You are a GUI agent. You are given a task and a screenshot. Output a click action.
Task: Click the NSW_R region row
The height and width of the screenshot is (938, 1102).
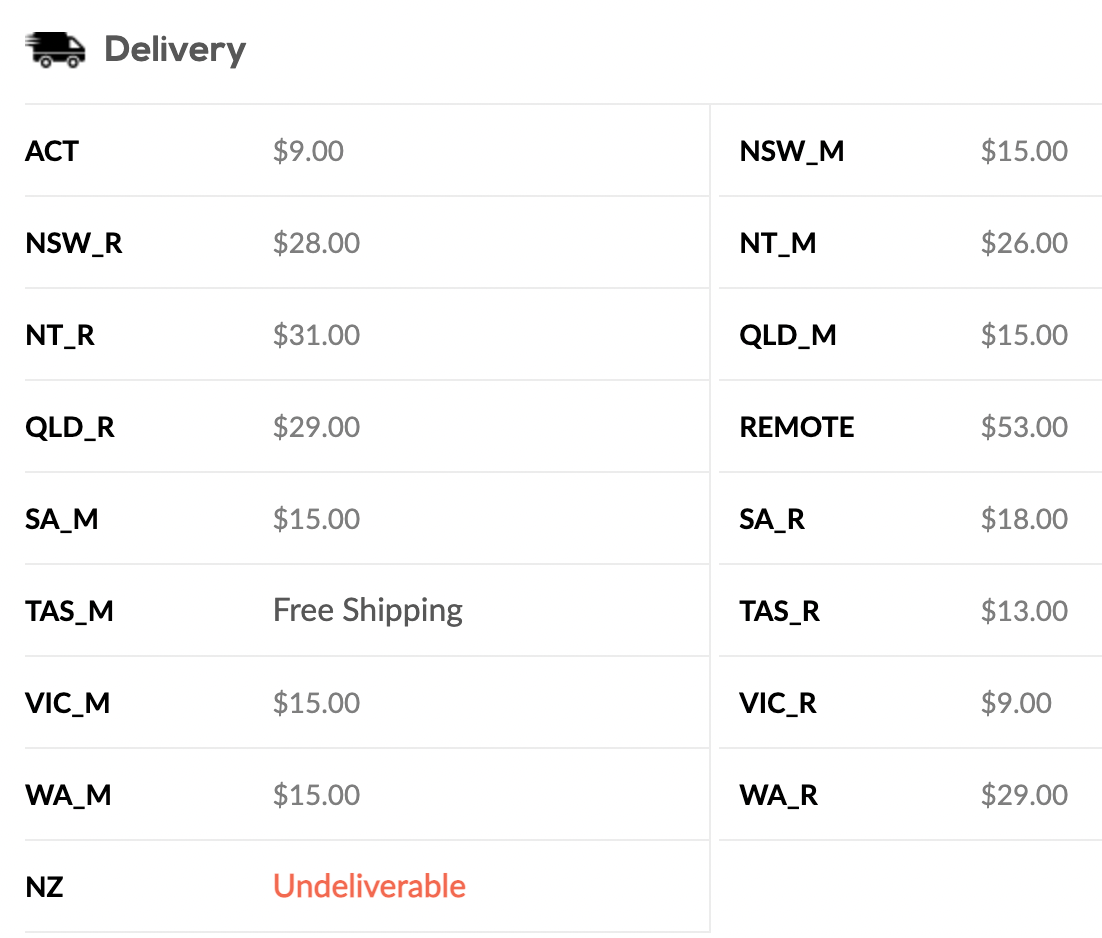coord(367,242)
